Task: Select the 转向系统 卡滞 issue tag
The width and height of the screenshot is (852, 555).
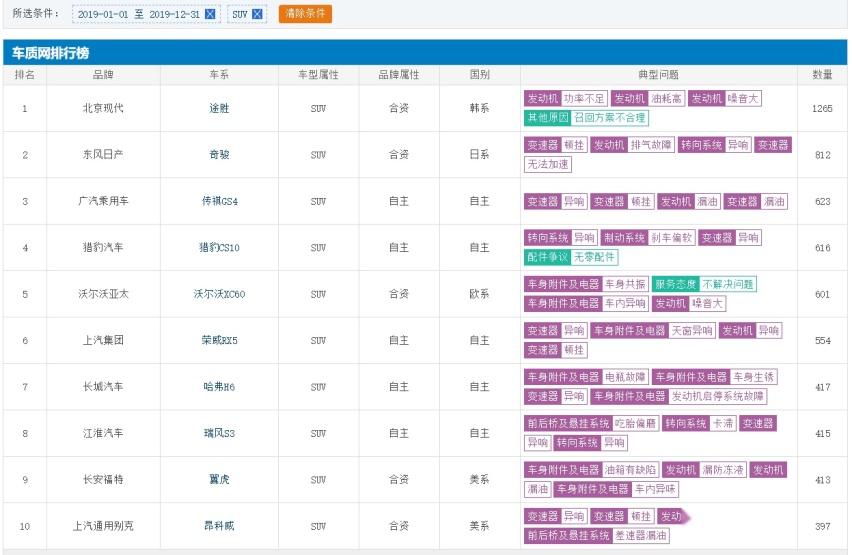Action: [699, 423]
